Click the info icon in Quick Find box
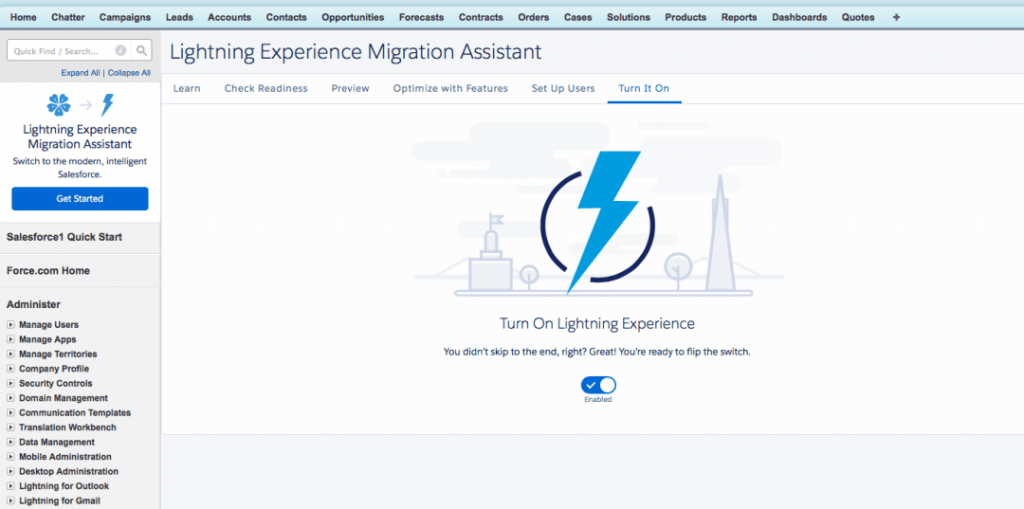This screenshot has width=1024, height=509. 121,51
